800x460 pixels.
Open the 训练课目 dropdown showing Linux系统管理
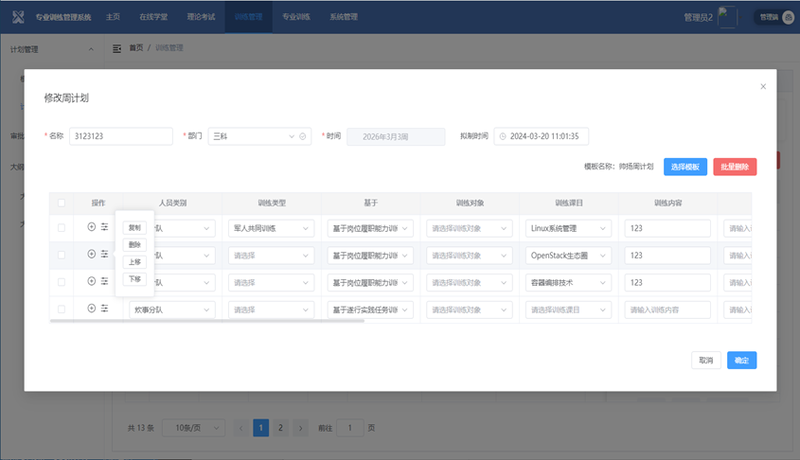point(568,228)
